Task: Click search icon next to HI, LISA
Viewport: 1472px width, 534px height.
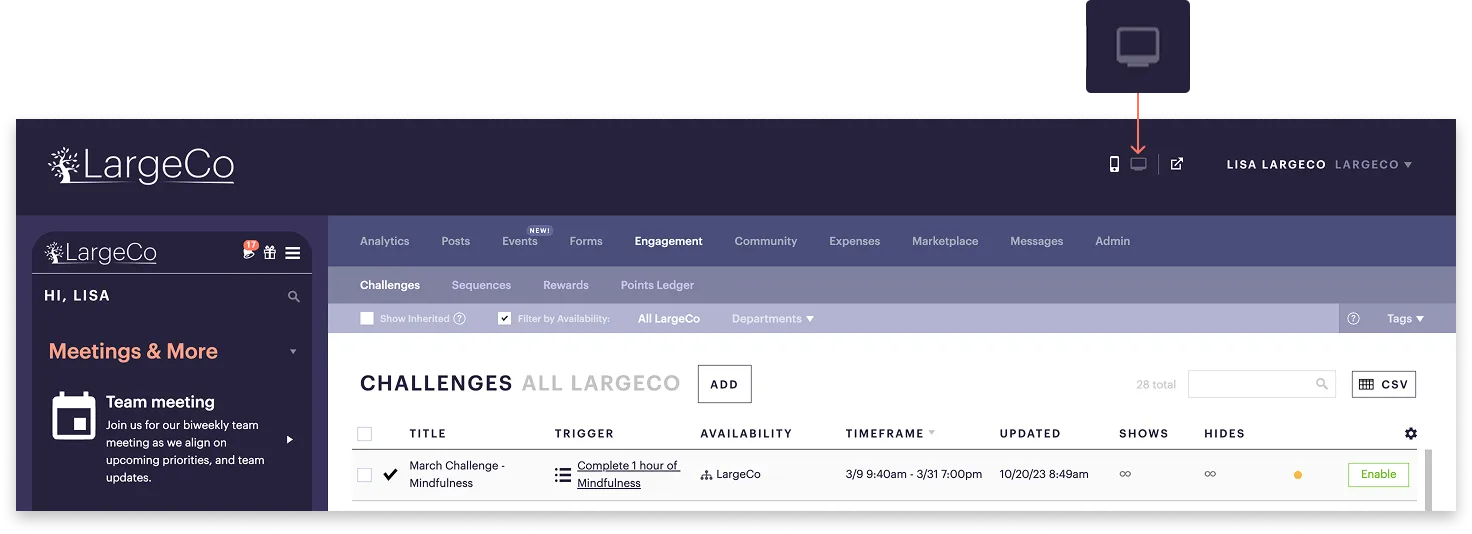Action: [293, 296]
